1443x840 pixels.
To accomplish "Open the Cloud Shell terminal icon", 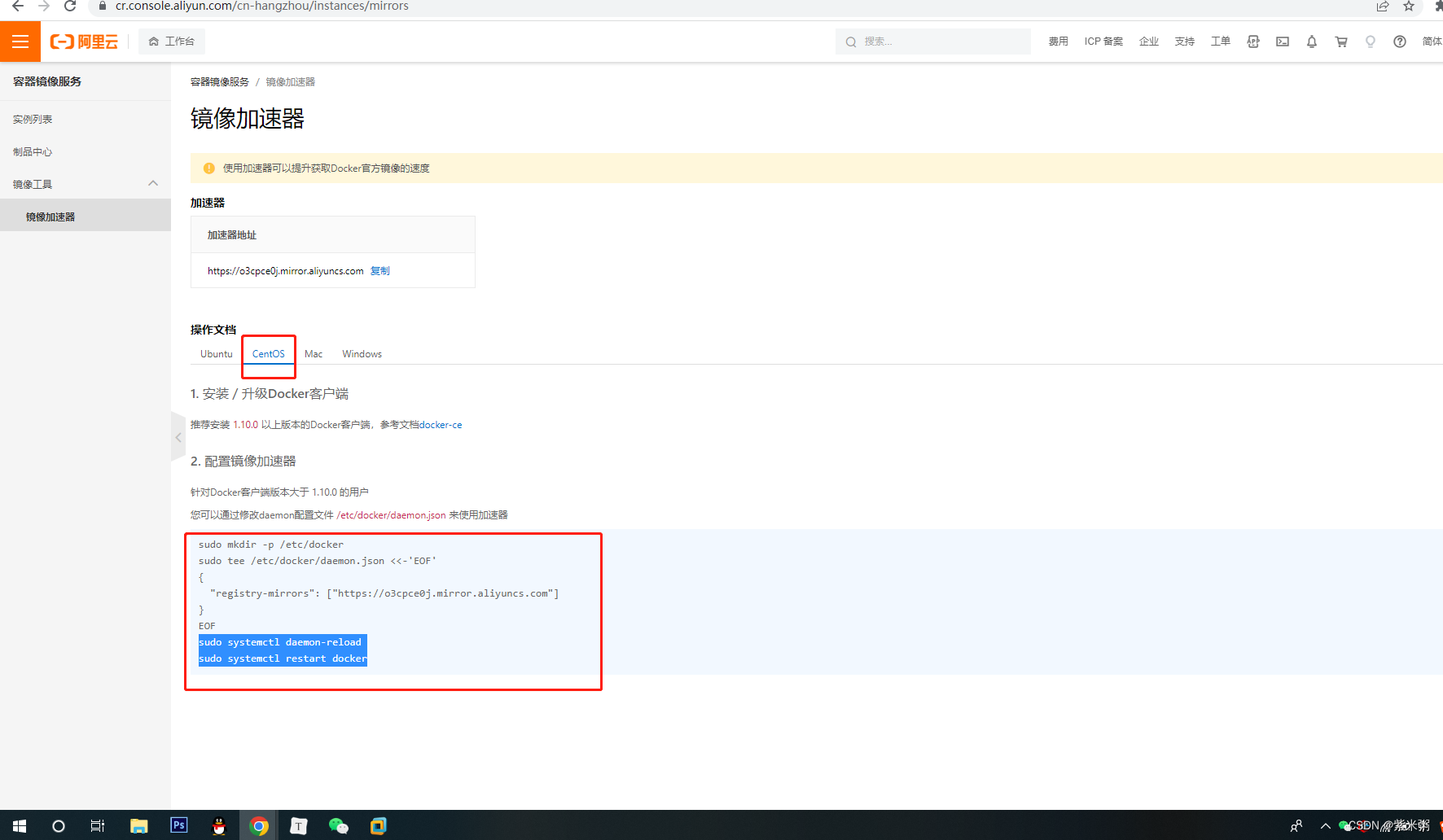I will 1283,42.
